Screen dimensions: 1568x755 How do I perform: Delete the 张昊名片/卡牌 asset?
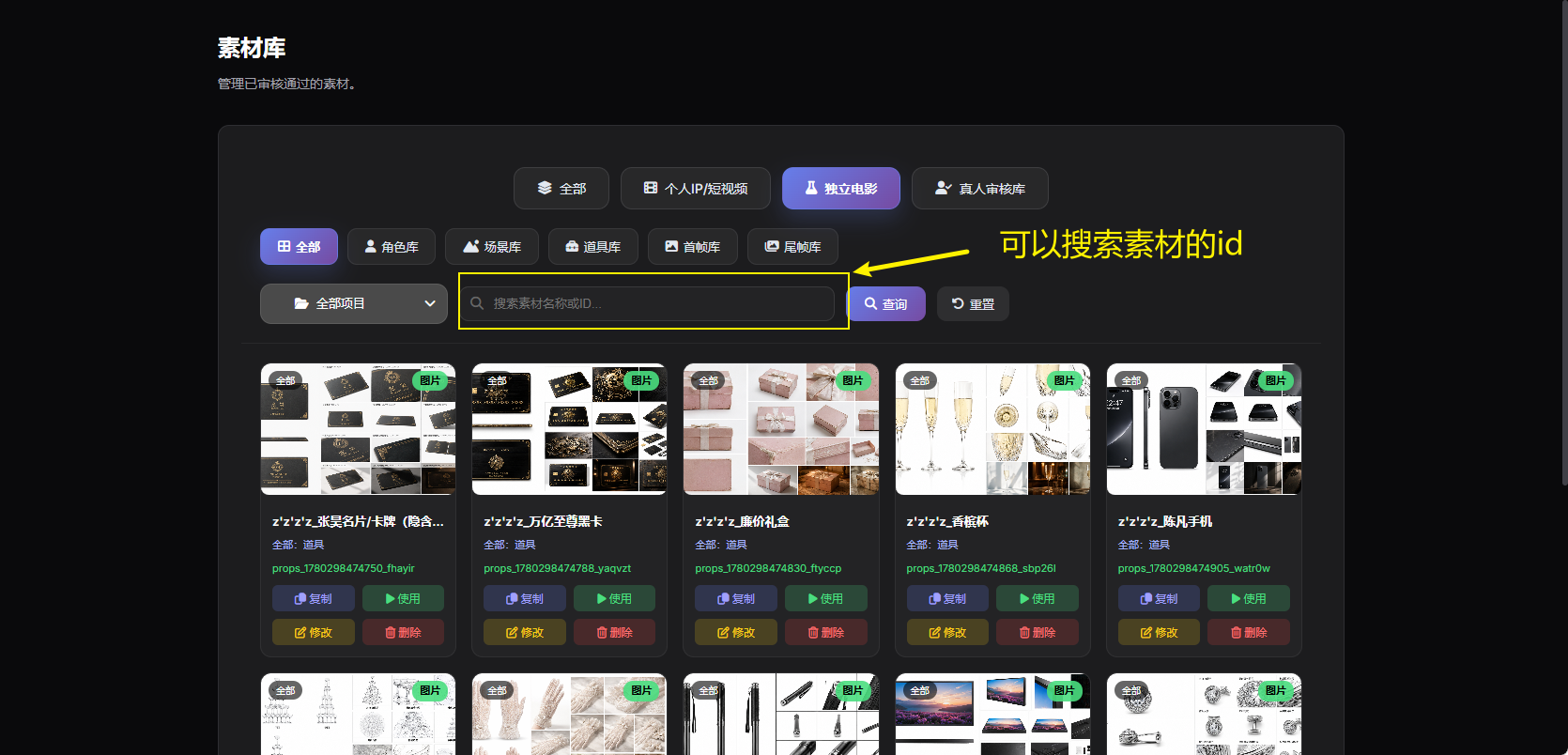point(403,632)
